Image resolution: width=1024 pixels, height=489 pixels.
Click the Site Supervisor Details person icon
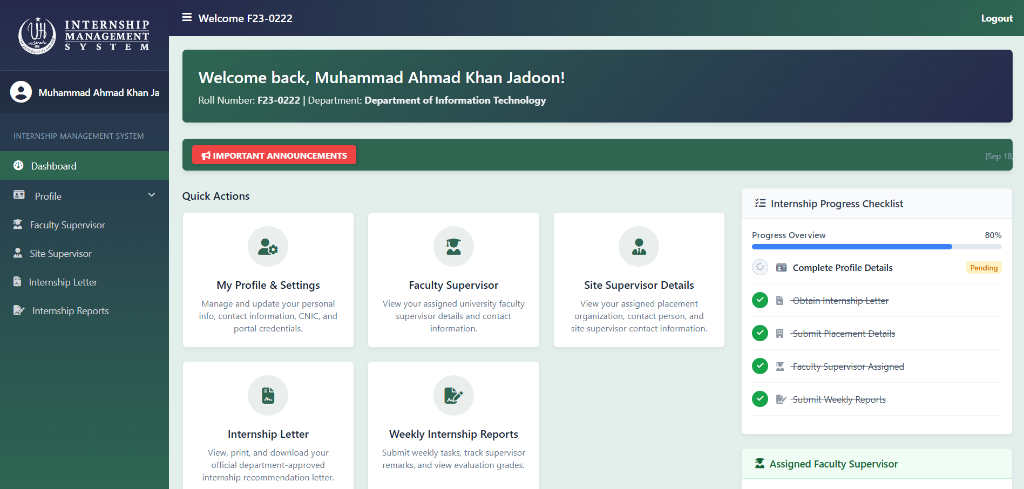pyautogui.click(x=639, y=247)
